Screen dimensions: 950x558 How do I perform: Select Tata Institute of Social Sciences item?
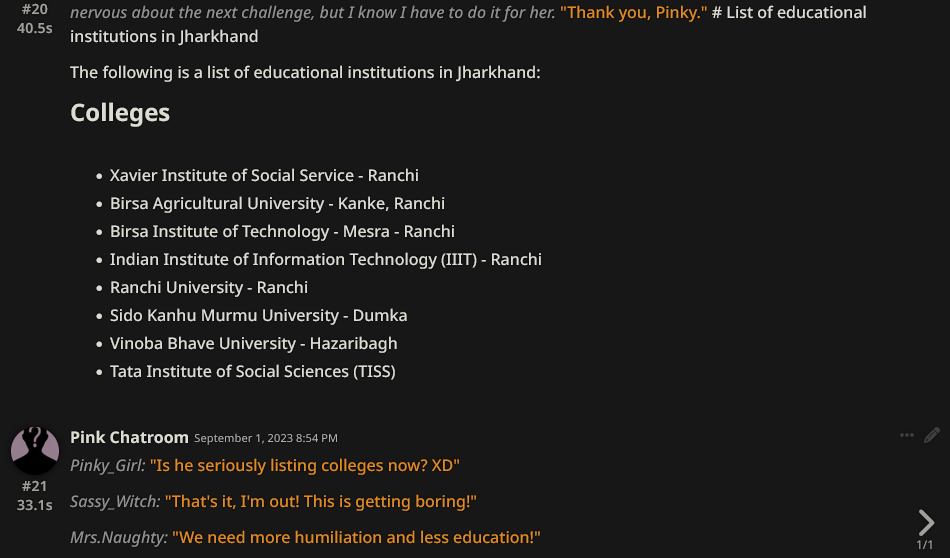(x=252, y=371)
